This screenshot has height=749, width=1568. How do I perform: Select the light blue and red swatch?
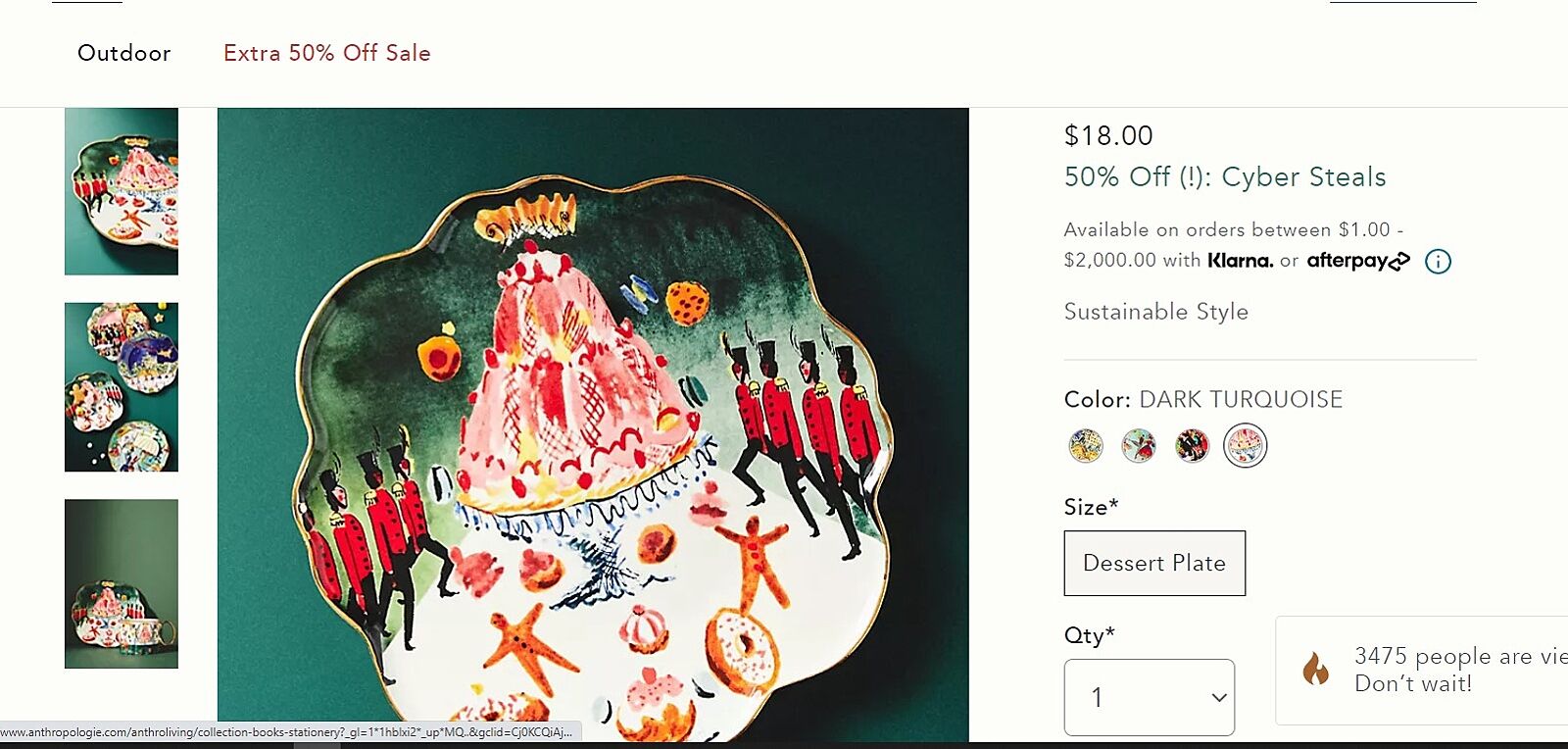pos(1139,446)
